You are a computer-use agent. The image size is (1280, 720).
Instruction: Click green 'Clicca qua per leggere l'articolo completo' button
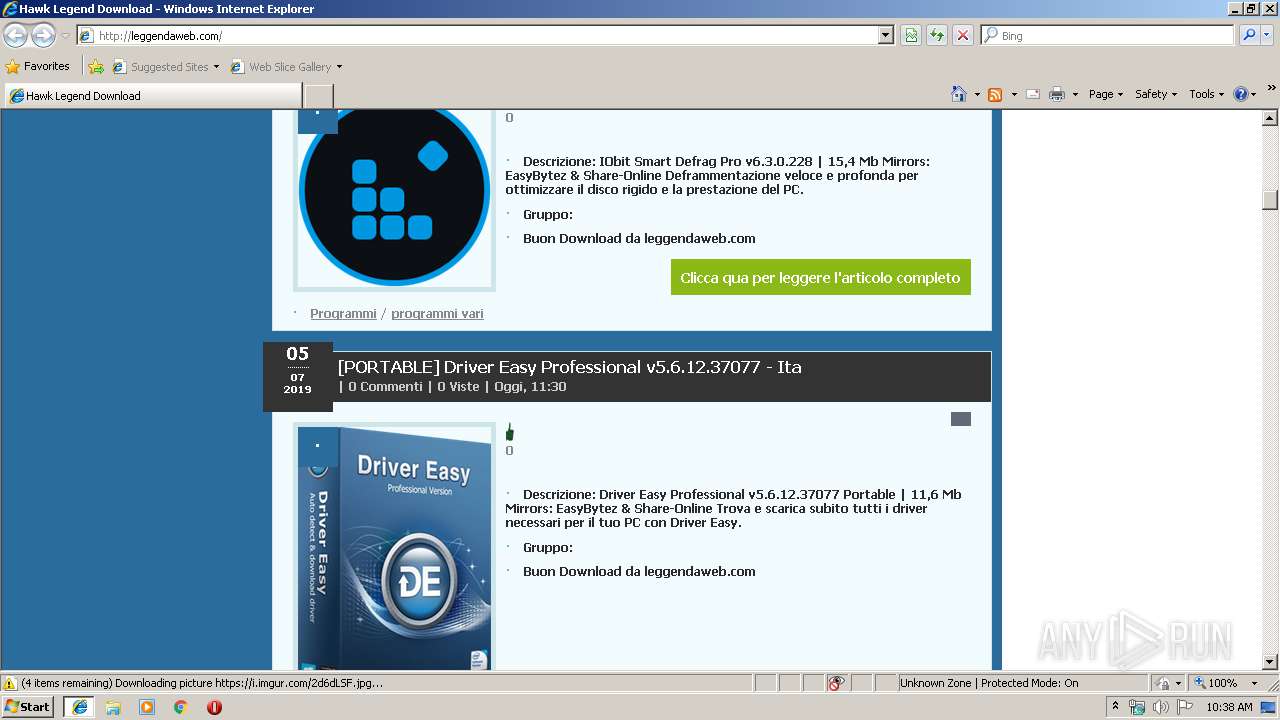(820, 278)
